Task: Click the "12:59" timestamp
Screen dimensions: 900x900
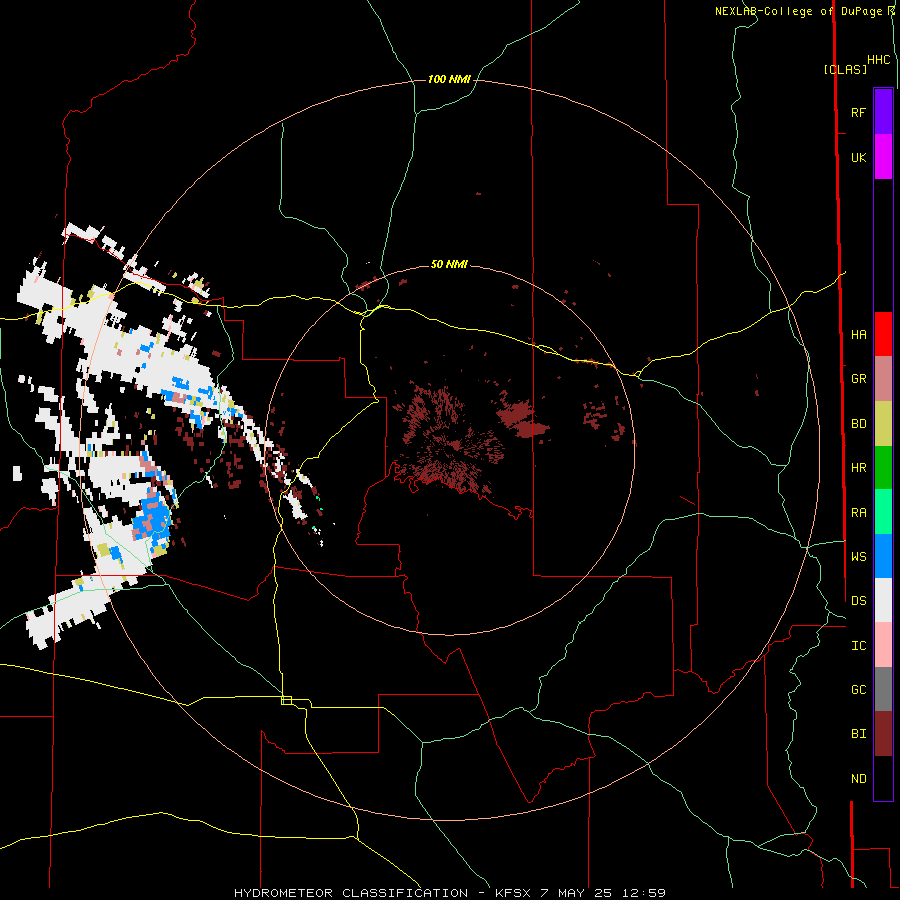Action: (x=644, y=893)
